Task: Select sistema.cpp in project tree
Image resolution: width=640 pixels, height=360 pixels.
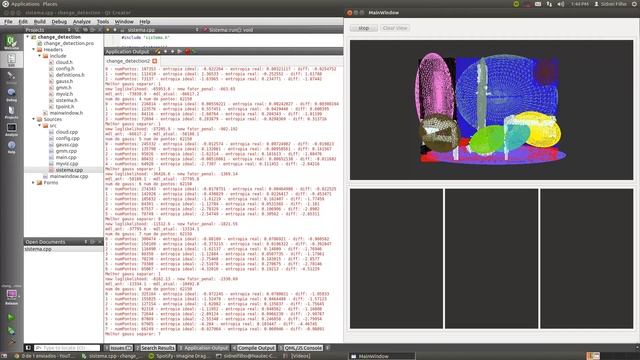Action: pos(69,170)
